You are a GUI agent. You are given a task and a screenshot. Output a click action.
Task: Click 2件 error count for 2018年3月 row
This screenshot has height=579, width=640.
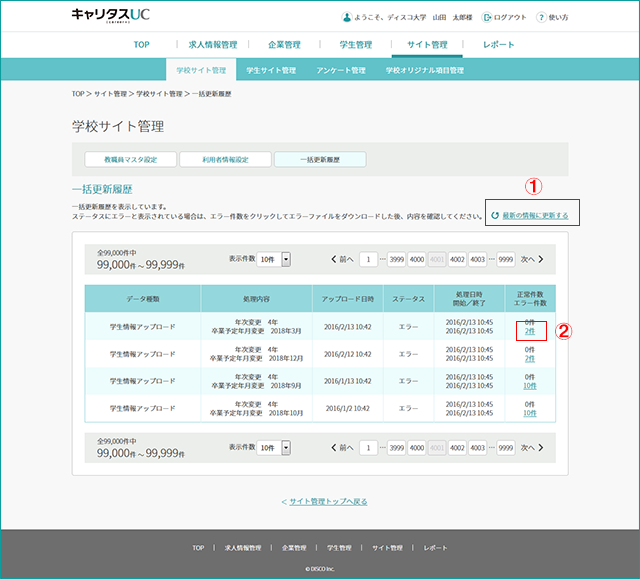pos(529,331)
